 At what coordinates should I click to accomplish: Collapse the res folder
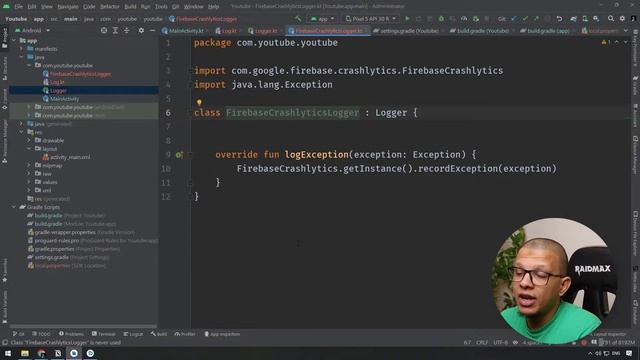coord(21,132)
